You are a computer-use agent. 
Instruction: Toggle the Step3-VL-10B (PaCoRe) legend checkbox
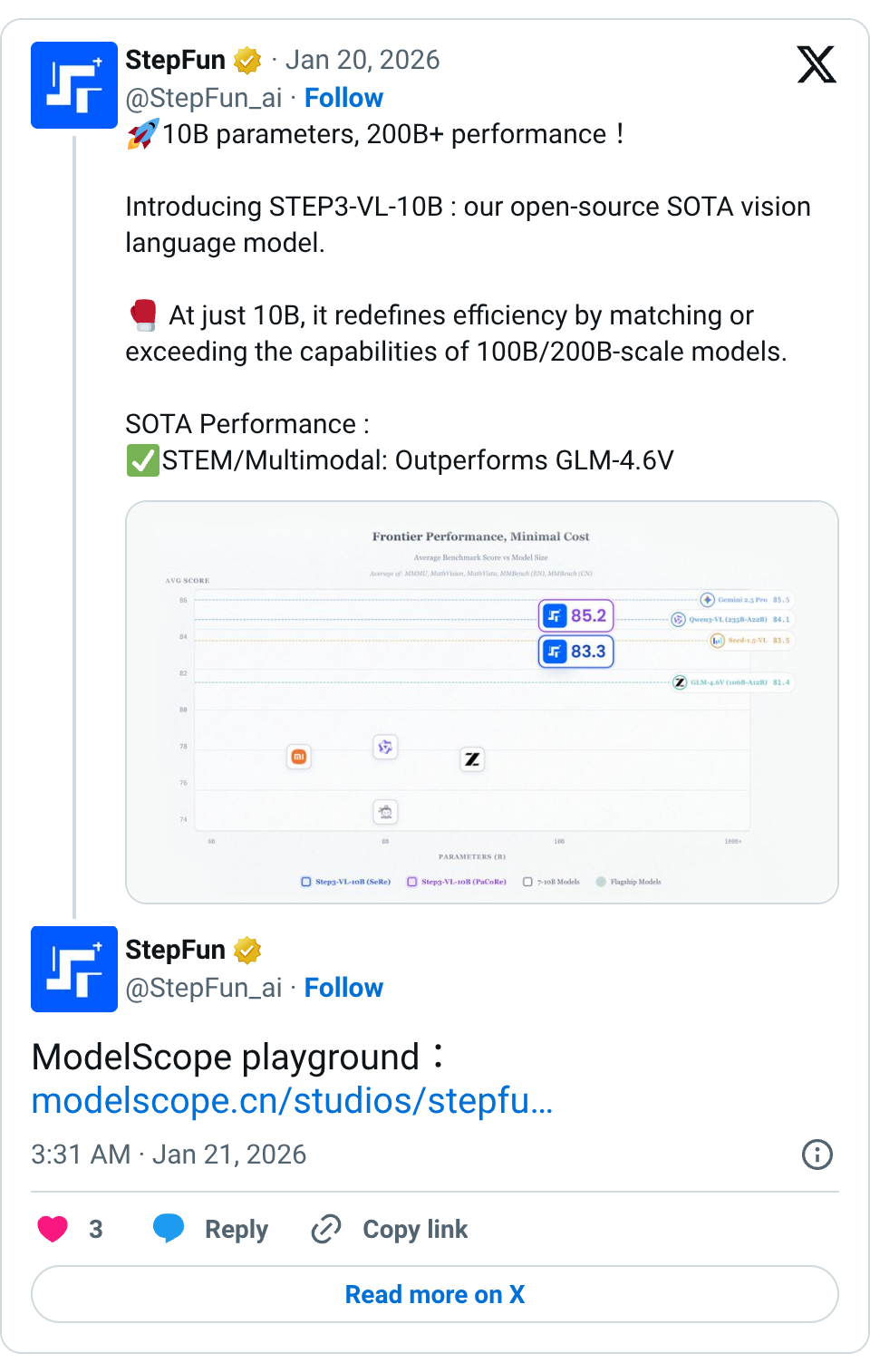click(412, 881)
